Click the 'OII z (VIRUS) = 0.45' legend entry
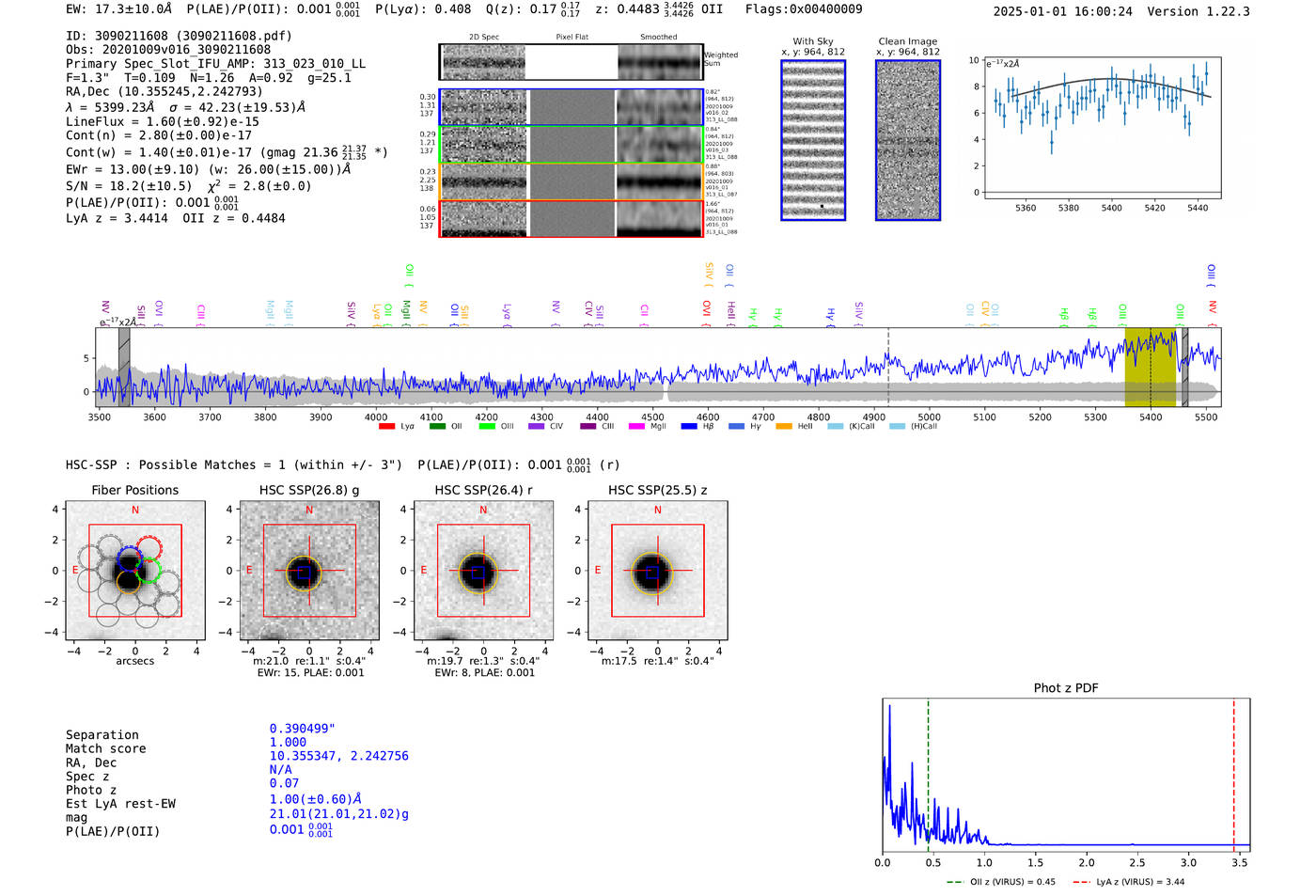This screenshot has width=1316, height=896. click(1001, 882)
